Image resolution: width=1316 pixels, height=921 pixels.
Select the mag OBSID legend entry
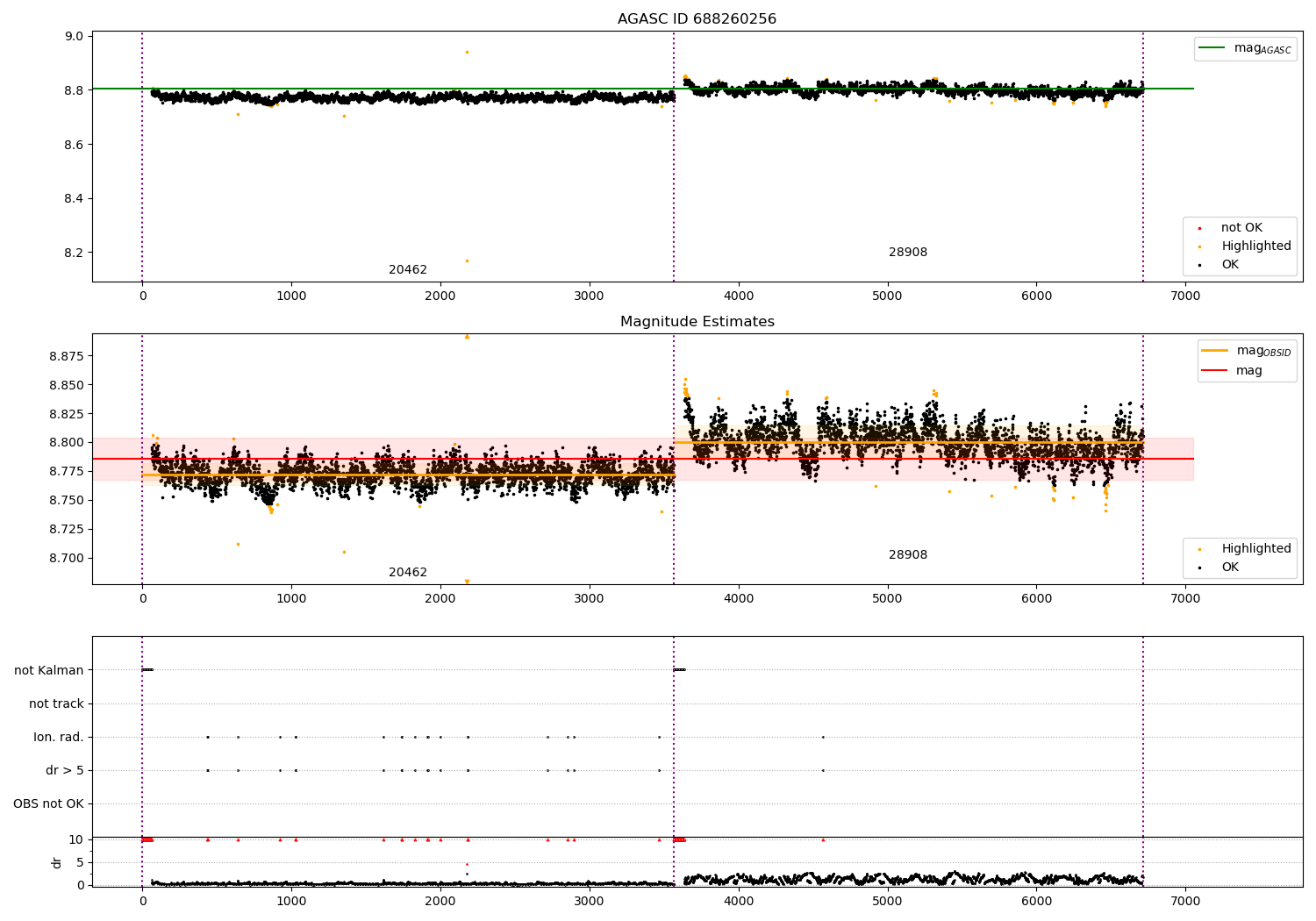pyautogui.click(x=1247, y=351)
